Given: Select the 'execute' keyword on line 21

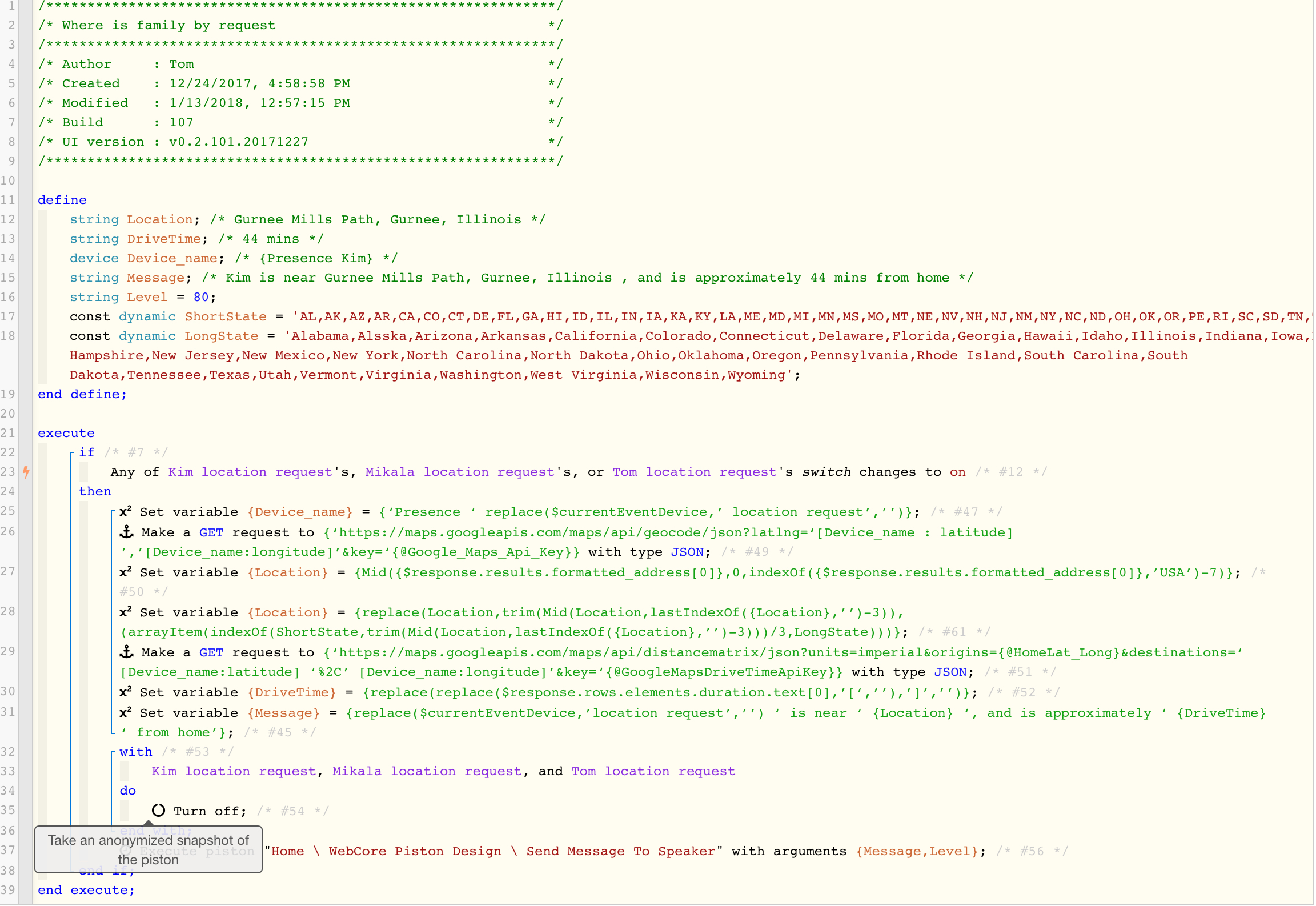Looking at the screenshot, I should [66, 433].
